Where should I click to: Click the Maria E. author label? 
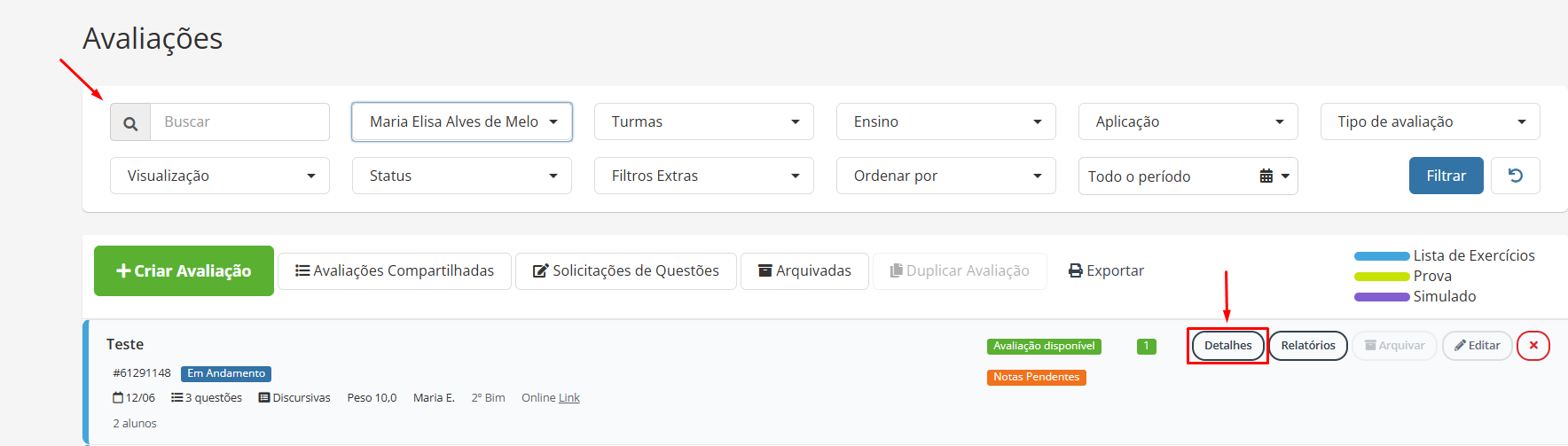tap(434, 398)
